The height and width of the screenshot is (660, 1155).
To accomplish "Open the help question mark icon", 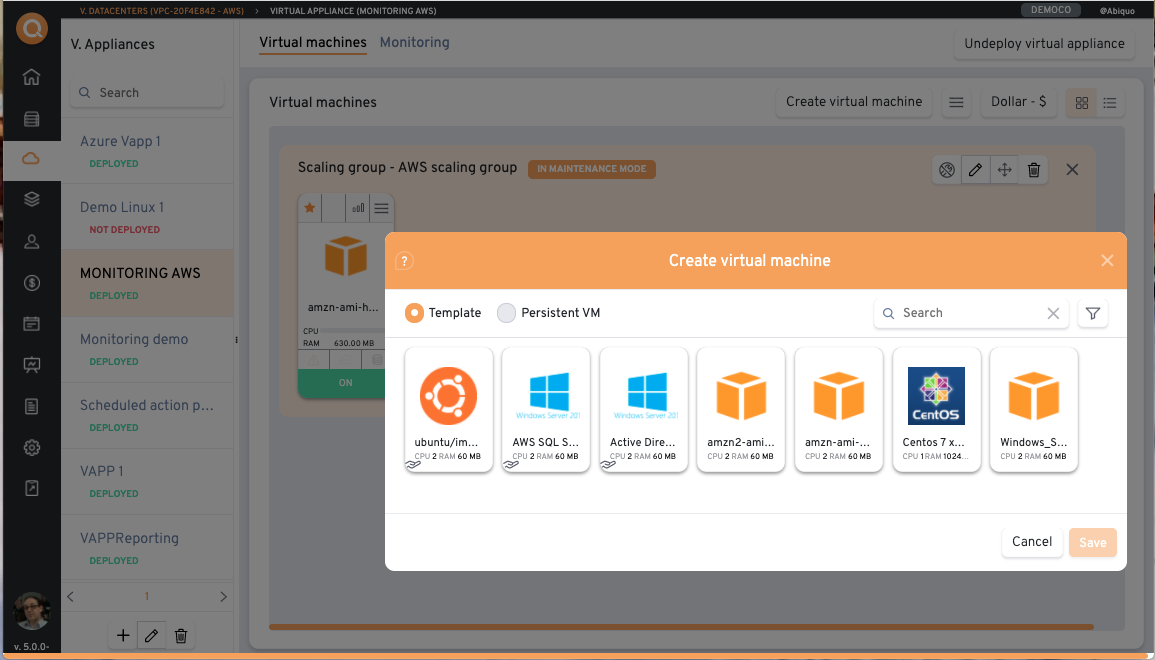I will pyautogui.click(x=404, y=261).
